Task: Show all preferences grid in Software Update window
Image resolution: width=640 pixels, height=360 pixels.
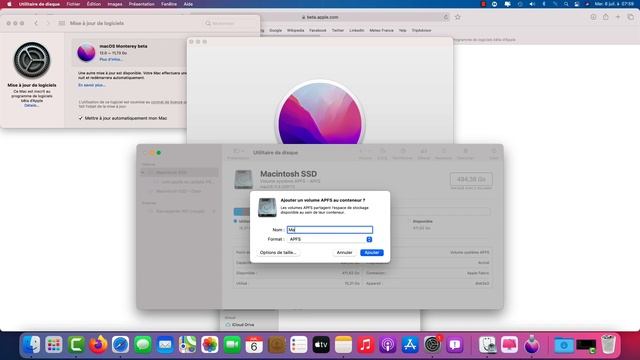Action: coord(62,23)
